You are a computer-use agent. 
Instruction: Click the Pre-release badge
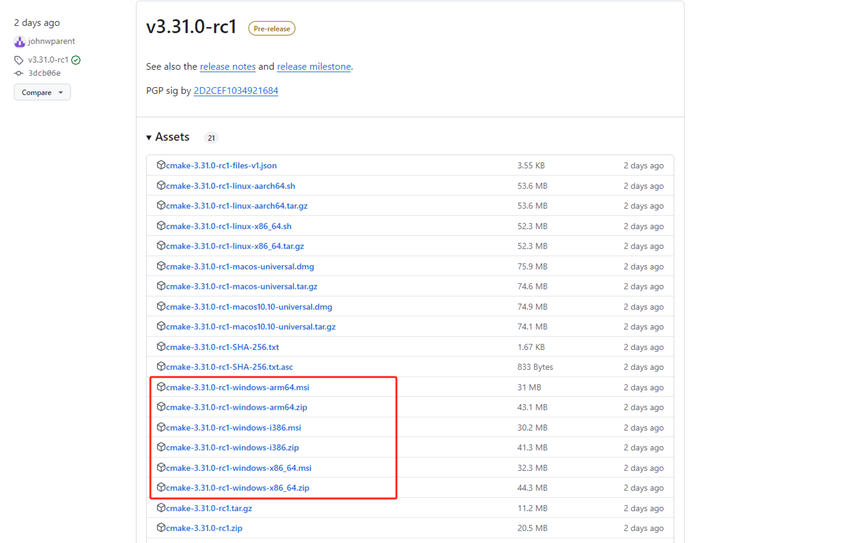[x=271, y=28]
